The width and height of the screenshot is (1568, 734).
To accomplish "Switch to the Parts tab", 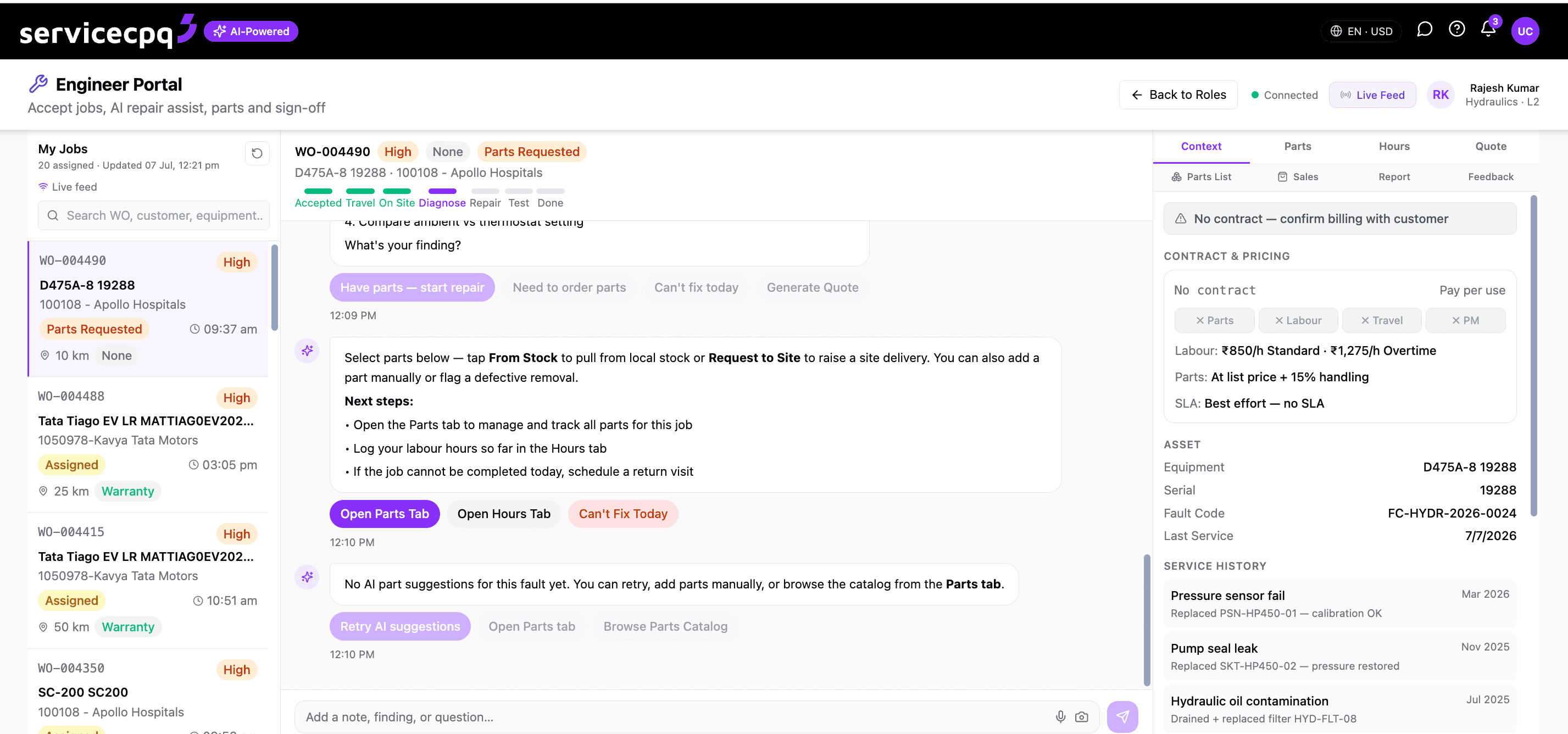I will point(1298,147).
